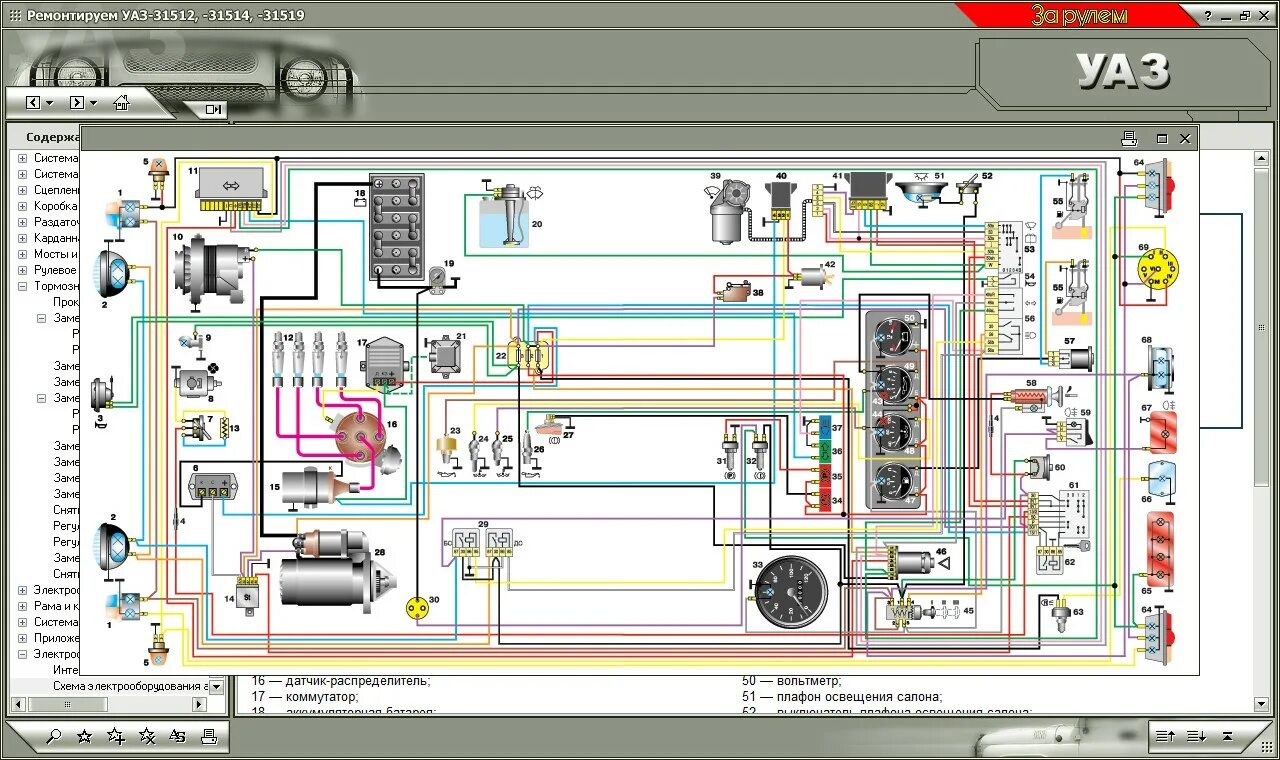Click the За рулем logo banner
Screen dimensions: 1280x760
tap(1079, 15)
